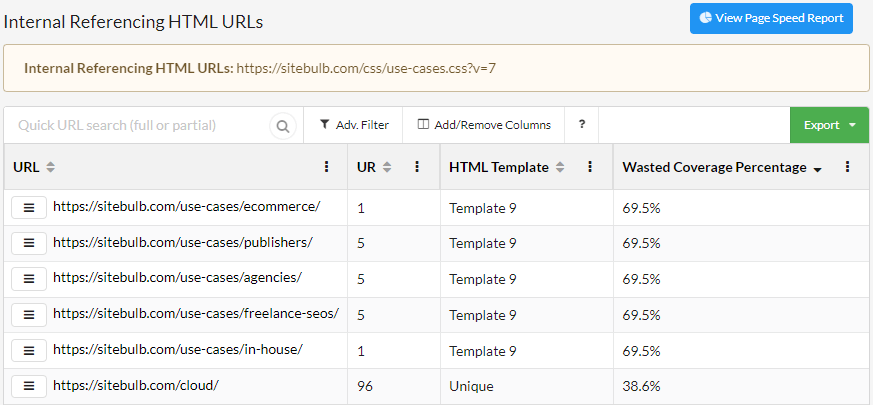Open URL column three-dot options menu
The image size is (873, 405).
(326, 167)
